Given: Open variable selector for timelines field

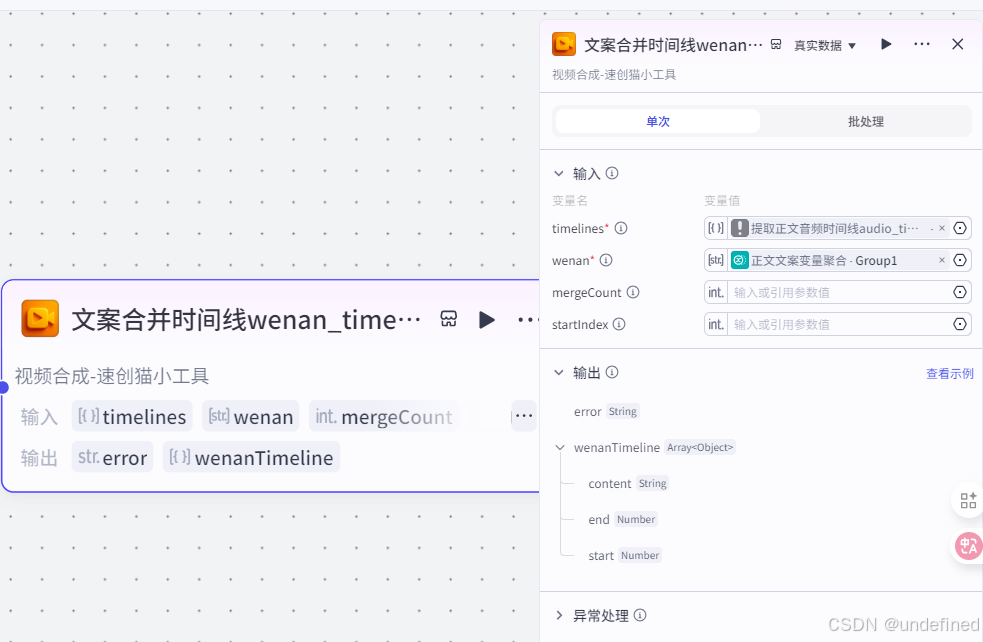Looking at the screenshot, I should pyautogui.click(x=960, y=228).
